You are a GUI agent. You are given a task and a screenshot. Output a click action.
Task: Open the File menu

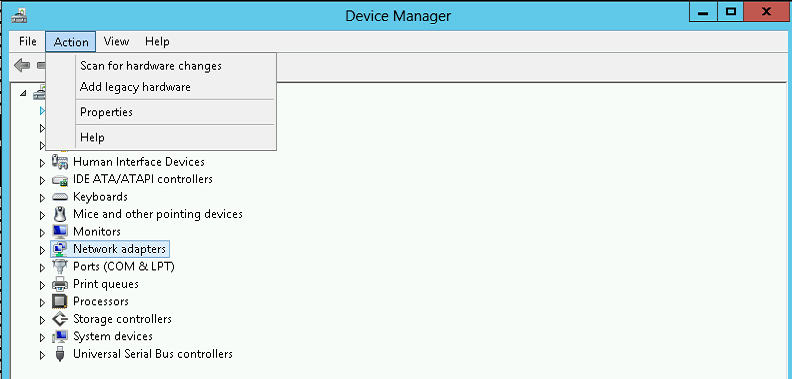[x=28, y=41]
